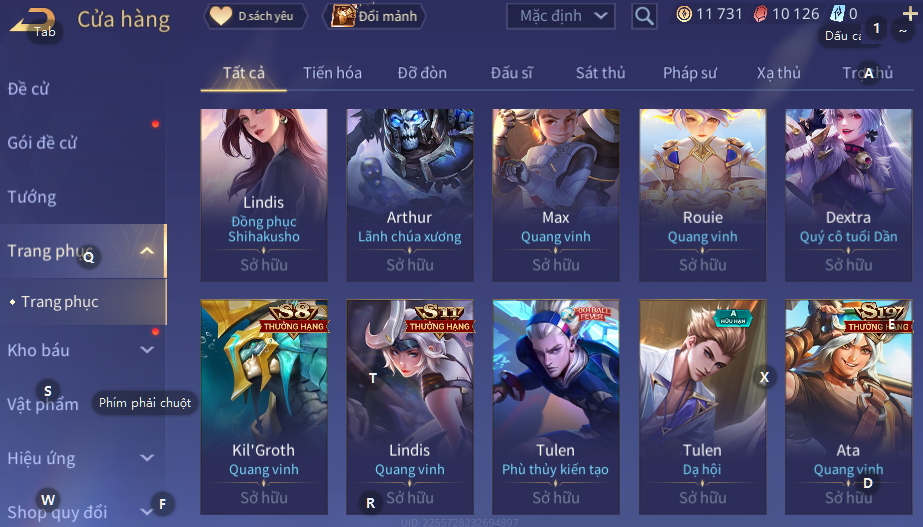Collapse the Trang phục sidebar section
The image size is (923, 527).
point(147,251)
